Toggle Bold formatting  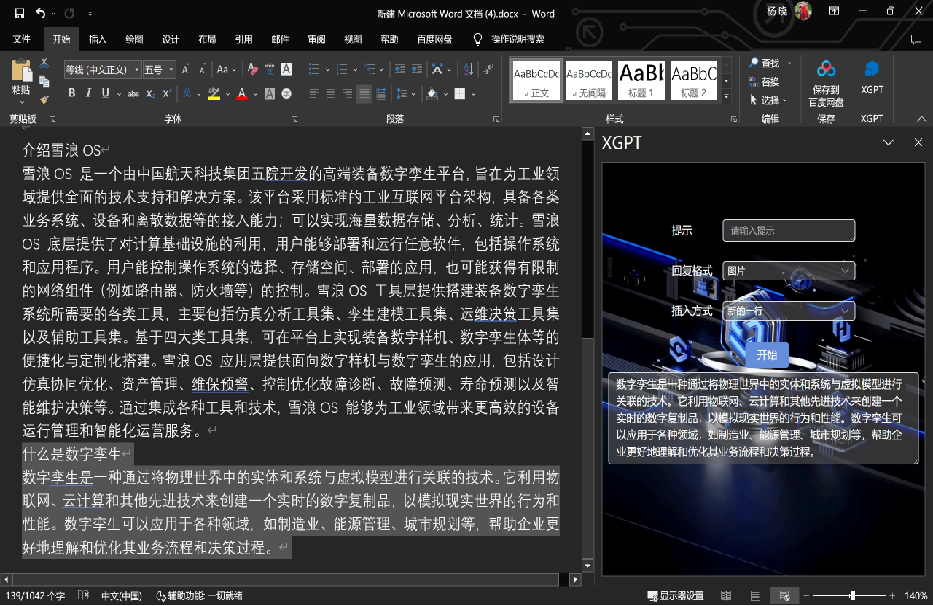pyautogui.click(x=72, y=93)
